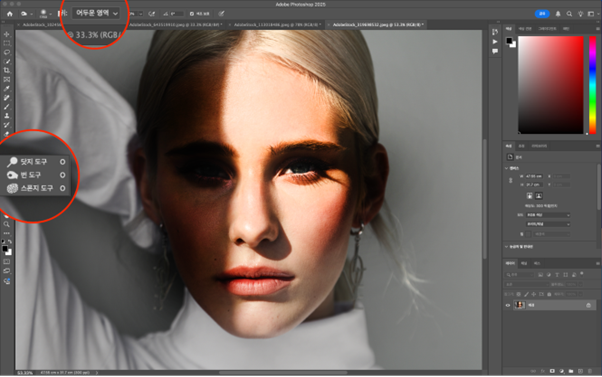The height and width of the screenshot is (377, 602).
Task: Open the bit depth dropdown in Properties
Action: pos(547,224)
